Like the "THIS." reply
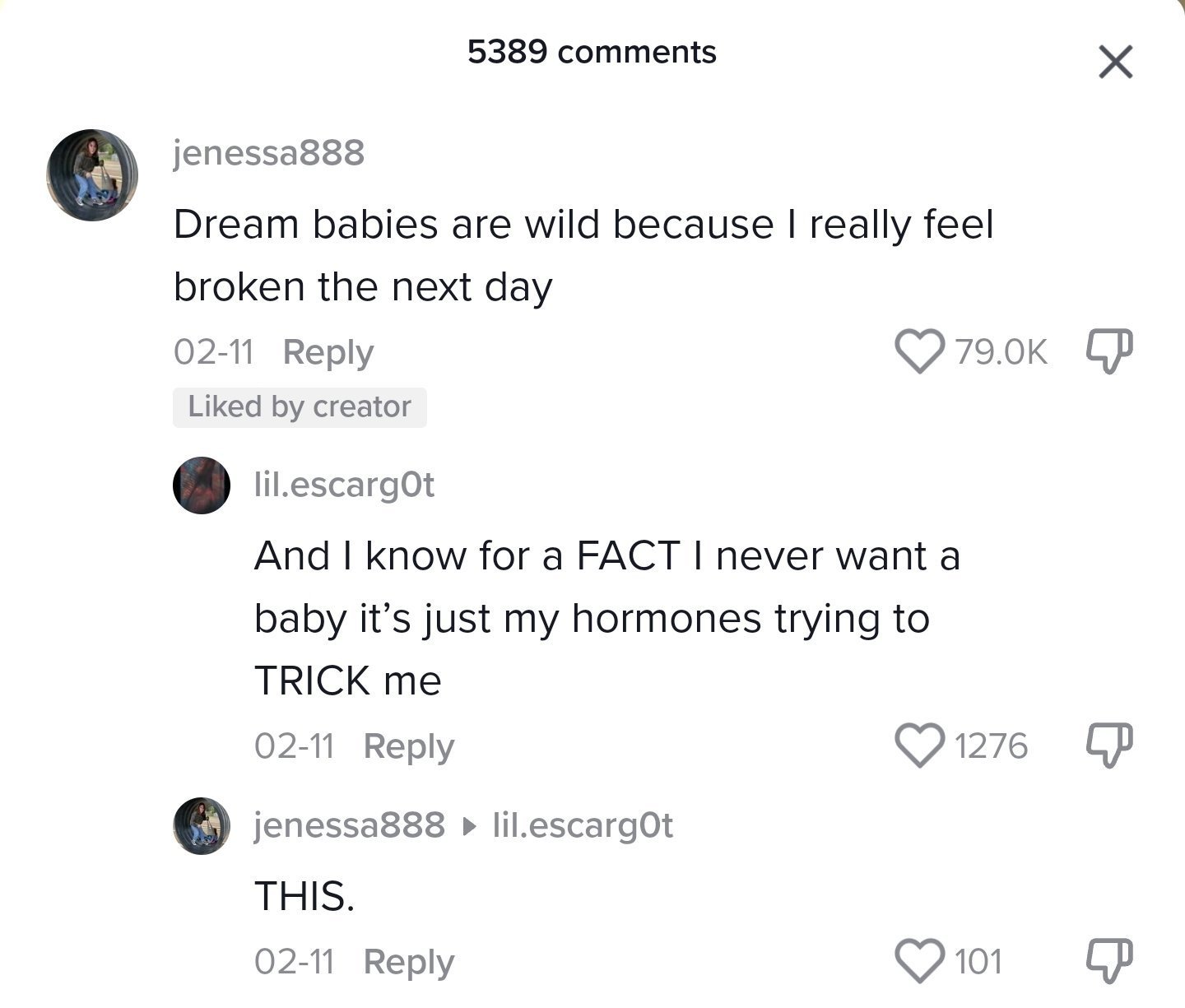The image size is (1185, 1008). (x=919, y=961)
